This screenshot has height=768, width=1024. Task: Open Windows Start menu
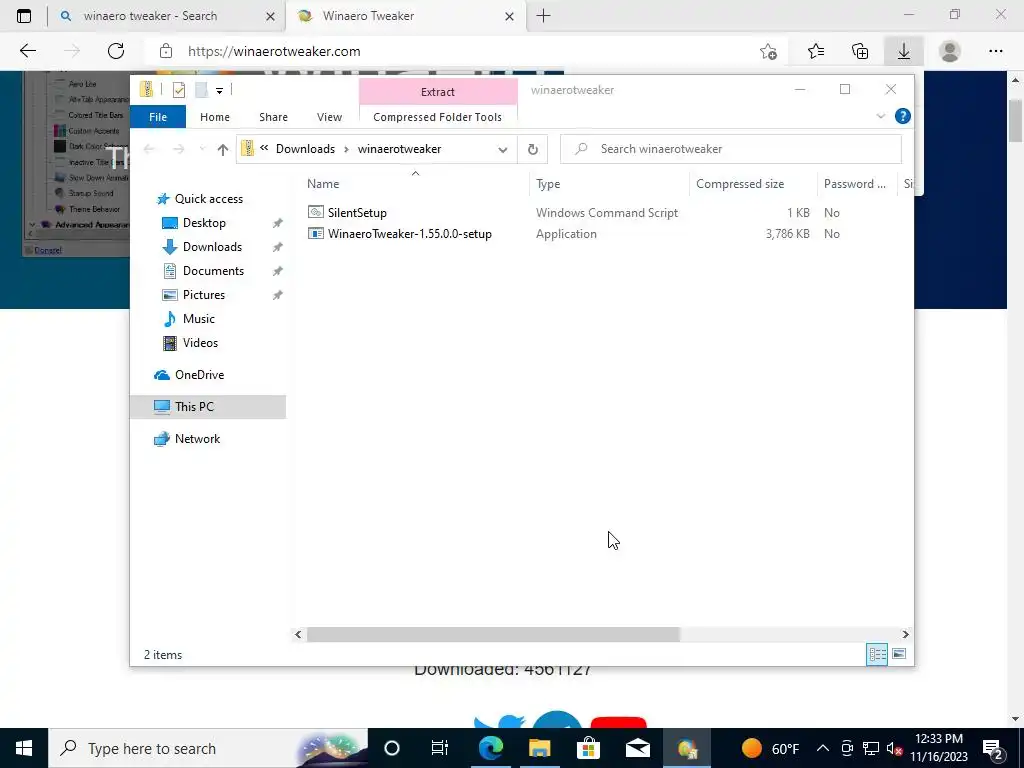click(24, 748)
